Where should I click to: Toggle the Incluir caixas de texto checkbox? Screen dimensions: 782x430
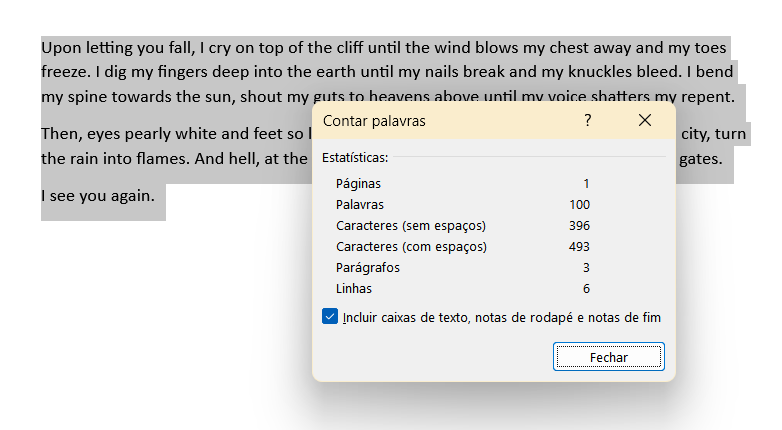pos(330,317)
